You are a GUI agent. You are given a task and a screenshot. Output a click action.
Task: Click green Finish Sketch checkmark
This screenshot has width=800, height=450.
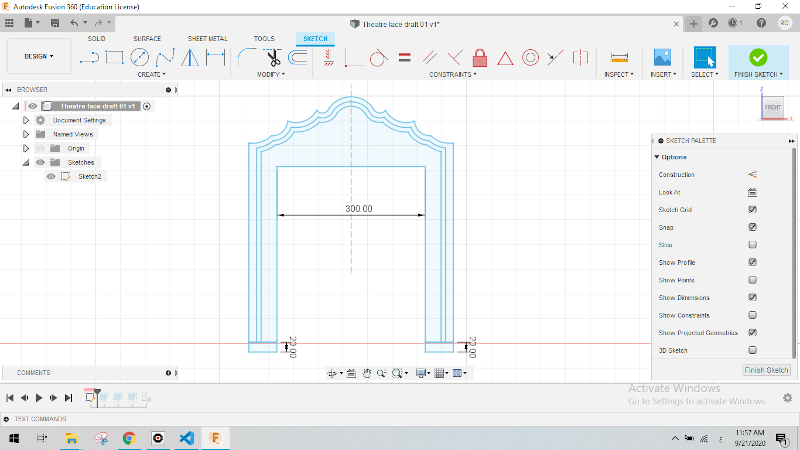click(x=758, y=58)
